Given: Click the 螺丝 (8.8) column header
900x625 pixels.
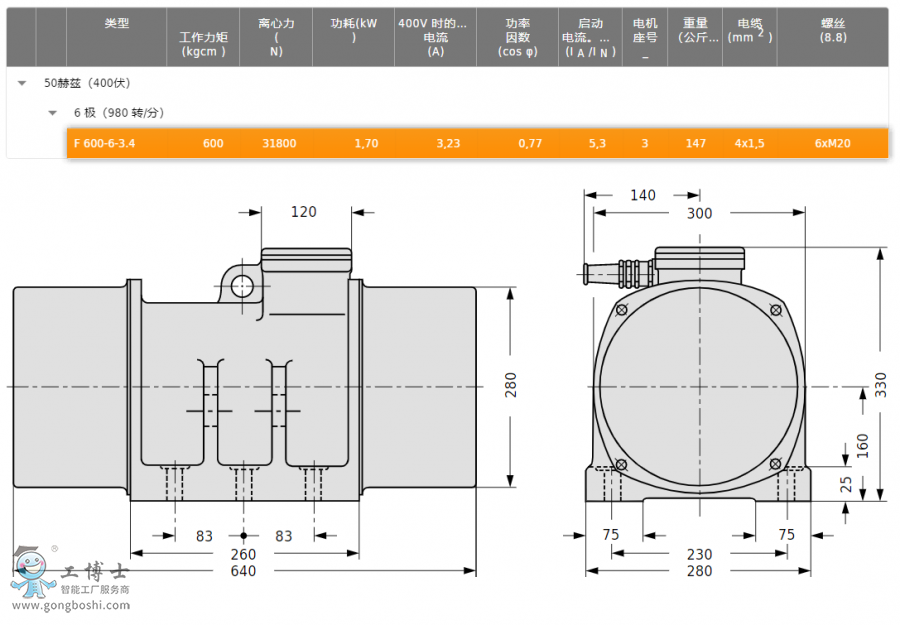Looking at the screenshot, I should pos(833,37).
